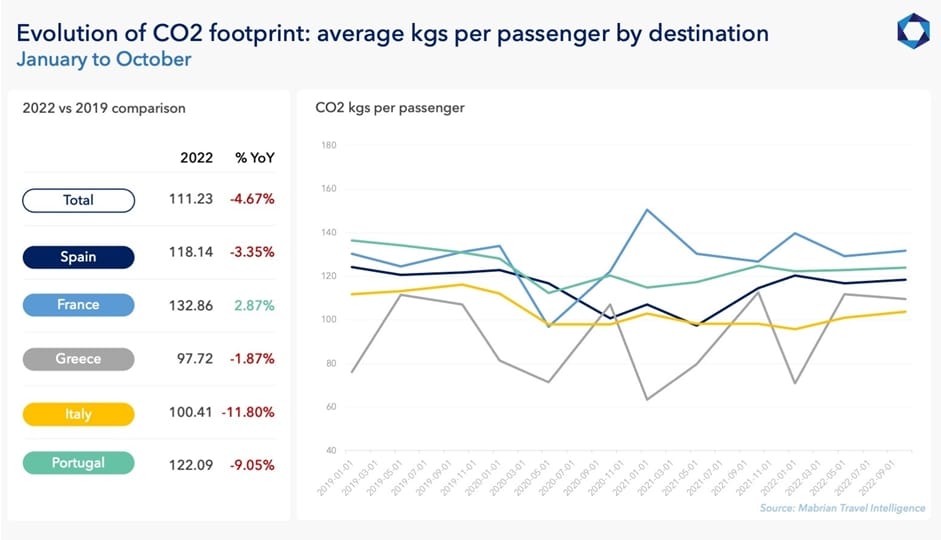This screenshot has height=540, width=941.
Task: Click the CO2 kgs per passenger chart title
Action: coord(389,107)
